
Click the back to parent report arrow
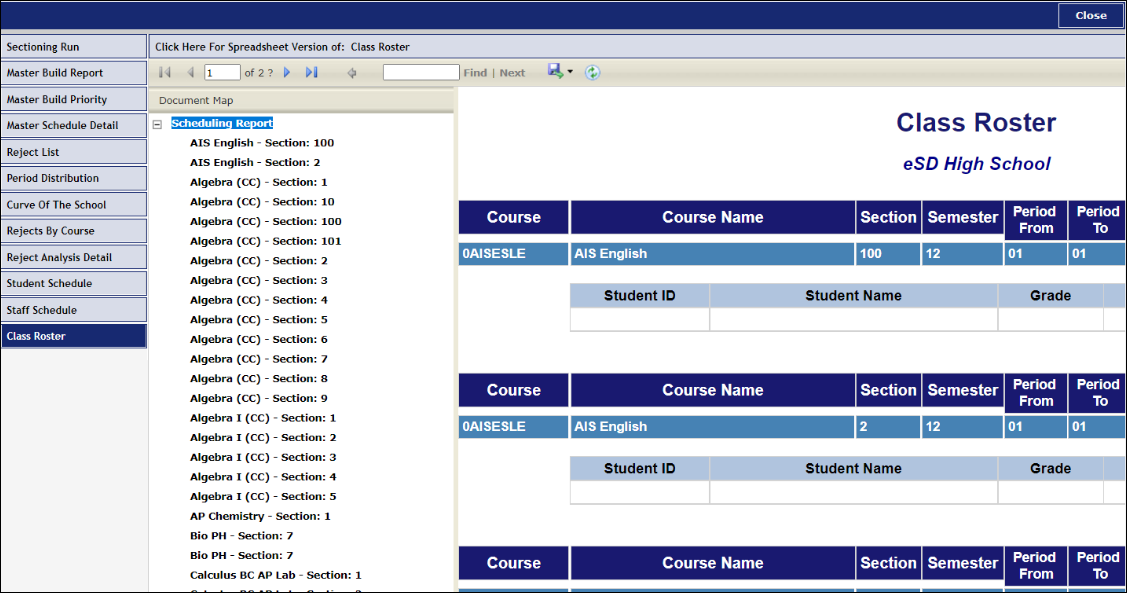tap(351, 73)
